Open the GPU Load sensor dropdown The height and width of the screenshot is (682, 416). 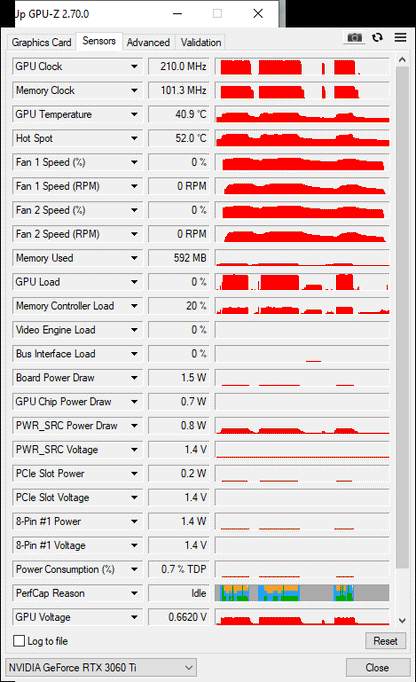pyautogui.click(x=134, y=282)
